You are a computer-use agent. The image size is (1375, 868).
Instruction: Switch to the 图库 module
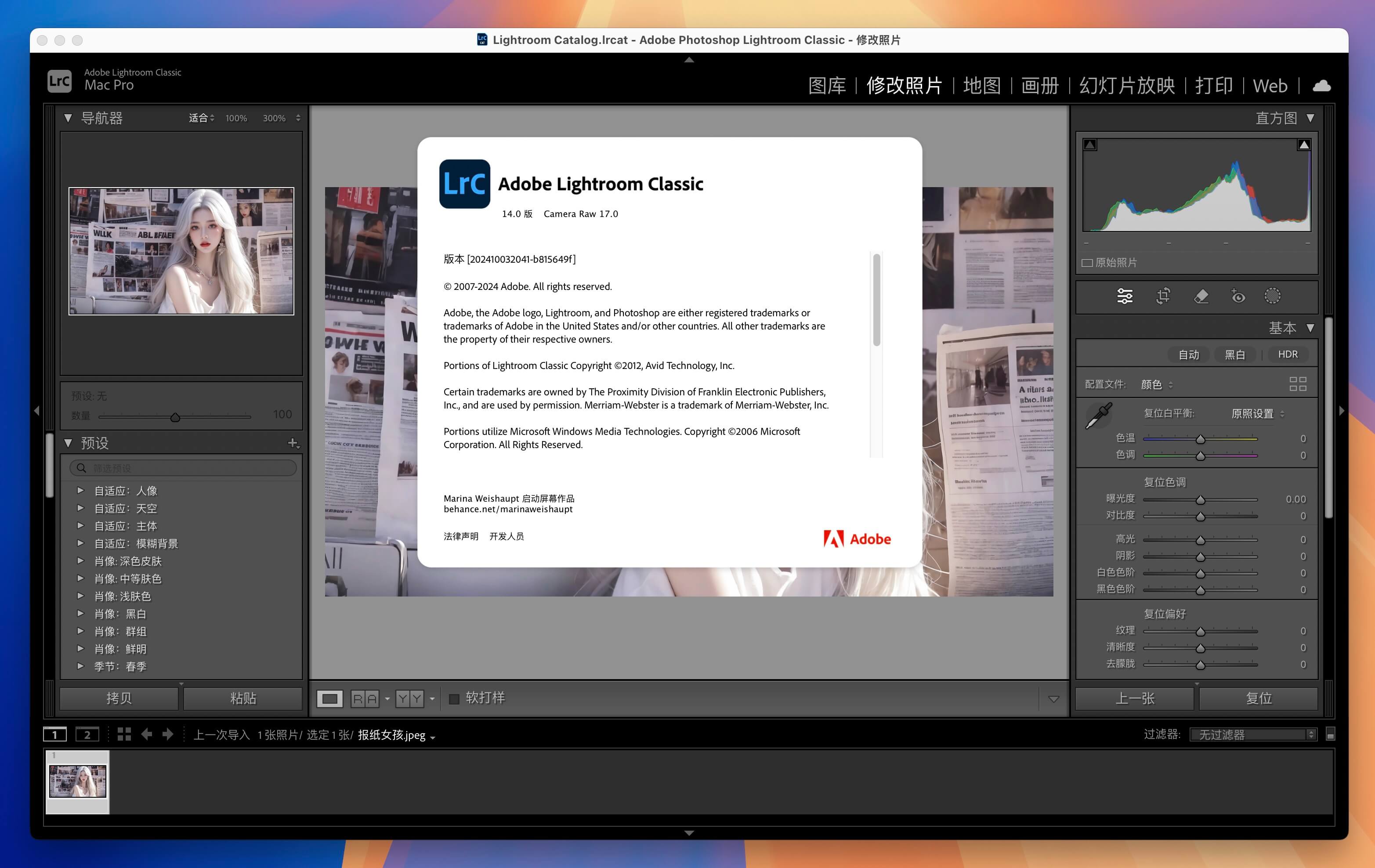[x=827, y=86]
